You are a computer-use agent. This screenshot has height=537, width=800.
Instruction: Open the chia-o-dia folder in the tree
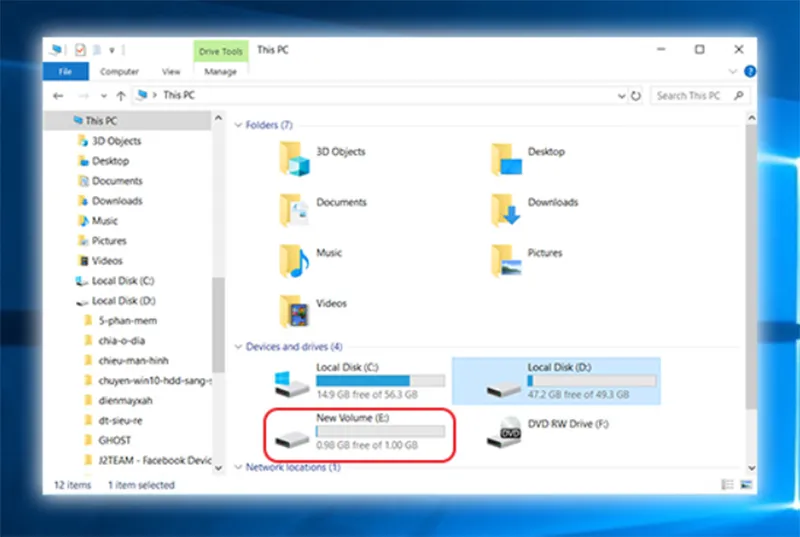tap(121, 341)
